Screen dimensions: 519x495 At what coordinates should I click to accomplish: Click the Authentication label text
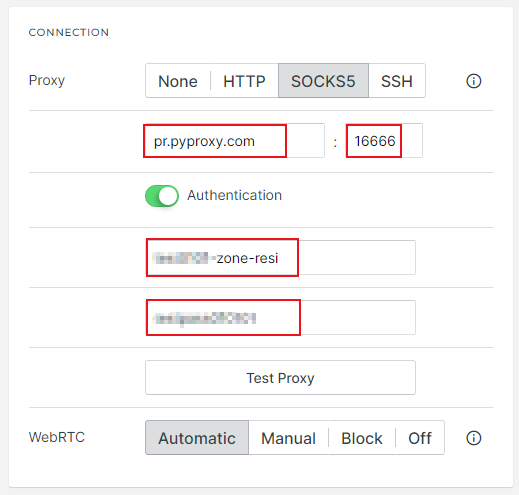click(x=234, y=195)
